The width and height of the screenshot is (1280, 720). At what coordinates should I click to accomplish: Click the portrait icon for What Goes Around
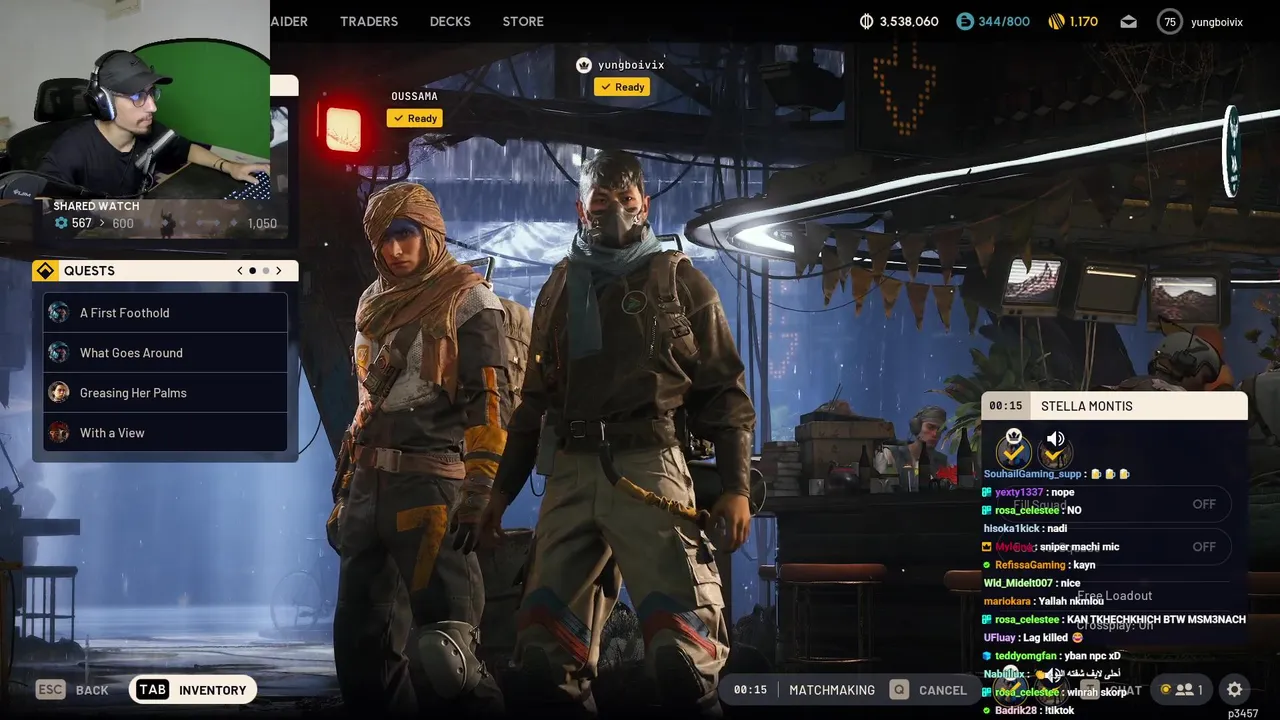59,353
